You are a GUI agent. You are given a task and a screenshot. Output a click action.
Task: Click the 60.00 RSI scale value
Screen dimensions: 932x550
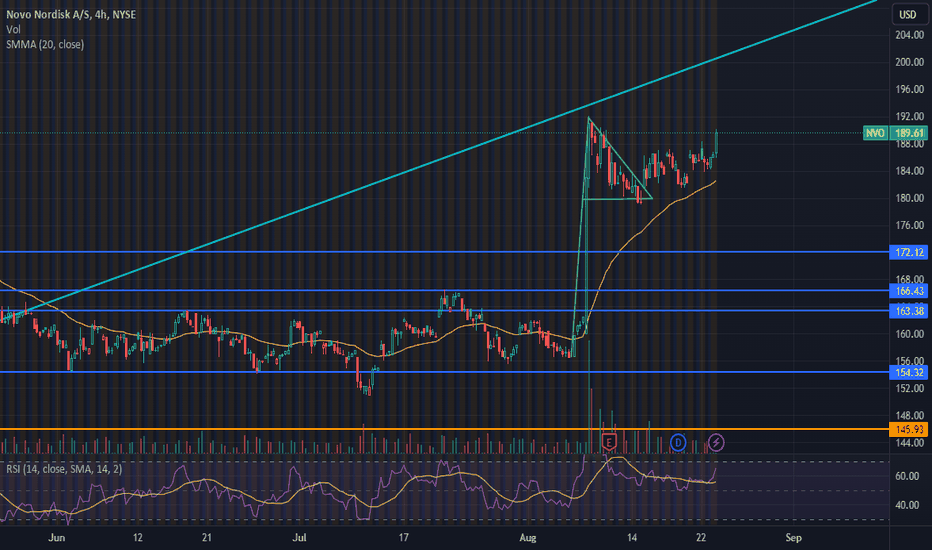[907, 476]
